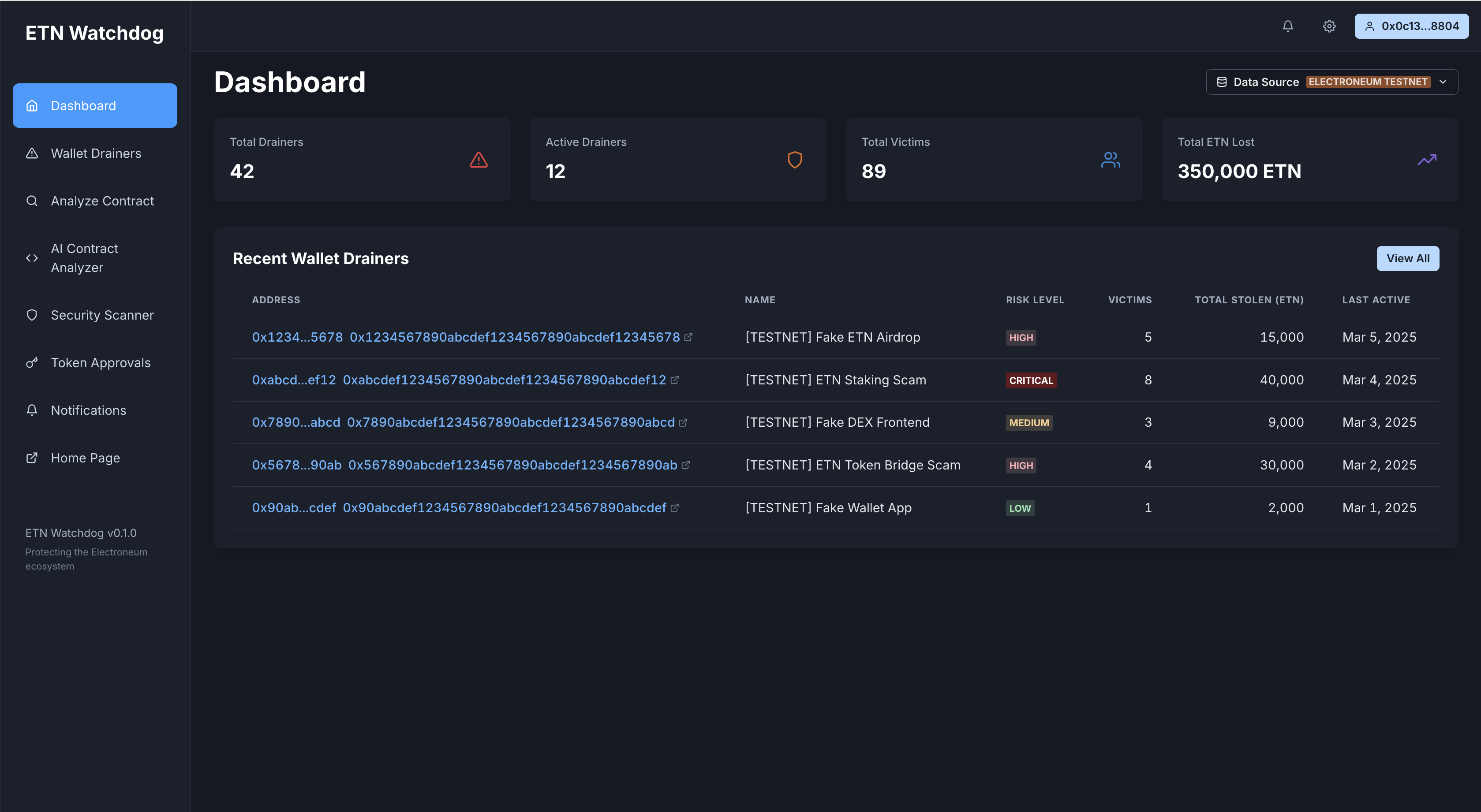Image resolution: width=1481 pixels, height=812 pixels.
Task: Click the CRITICAL risk level badge
Action: click(1031, 380)
